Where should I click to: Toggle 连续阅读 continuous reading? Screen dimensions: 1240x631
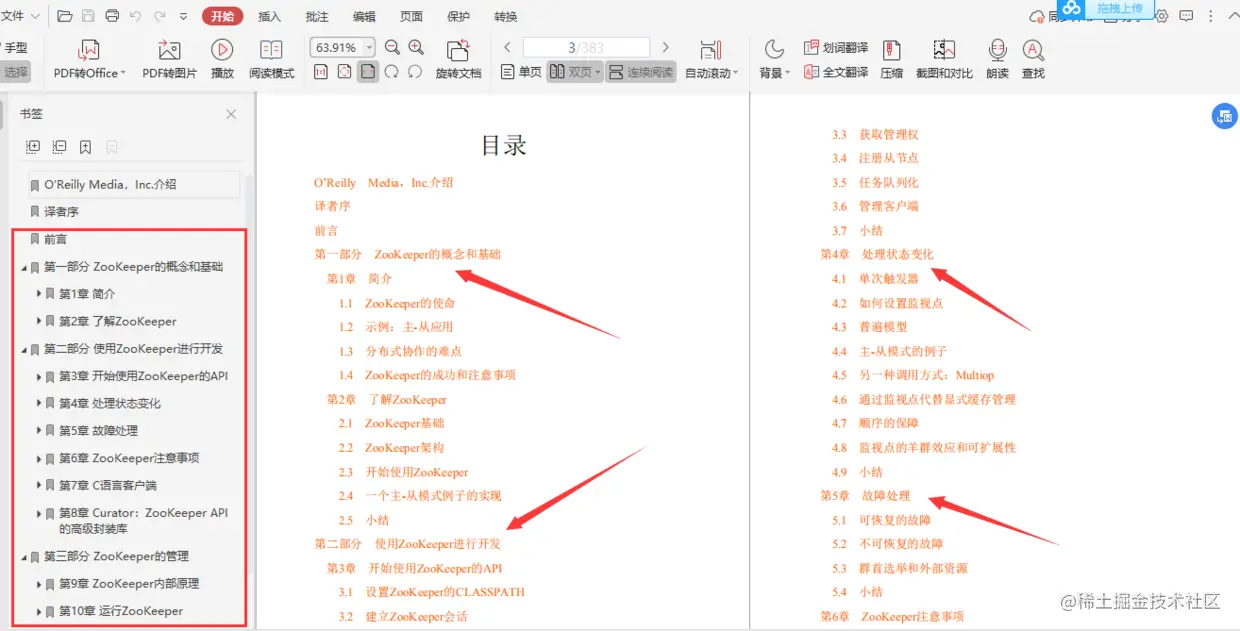[x=641, y=72]
